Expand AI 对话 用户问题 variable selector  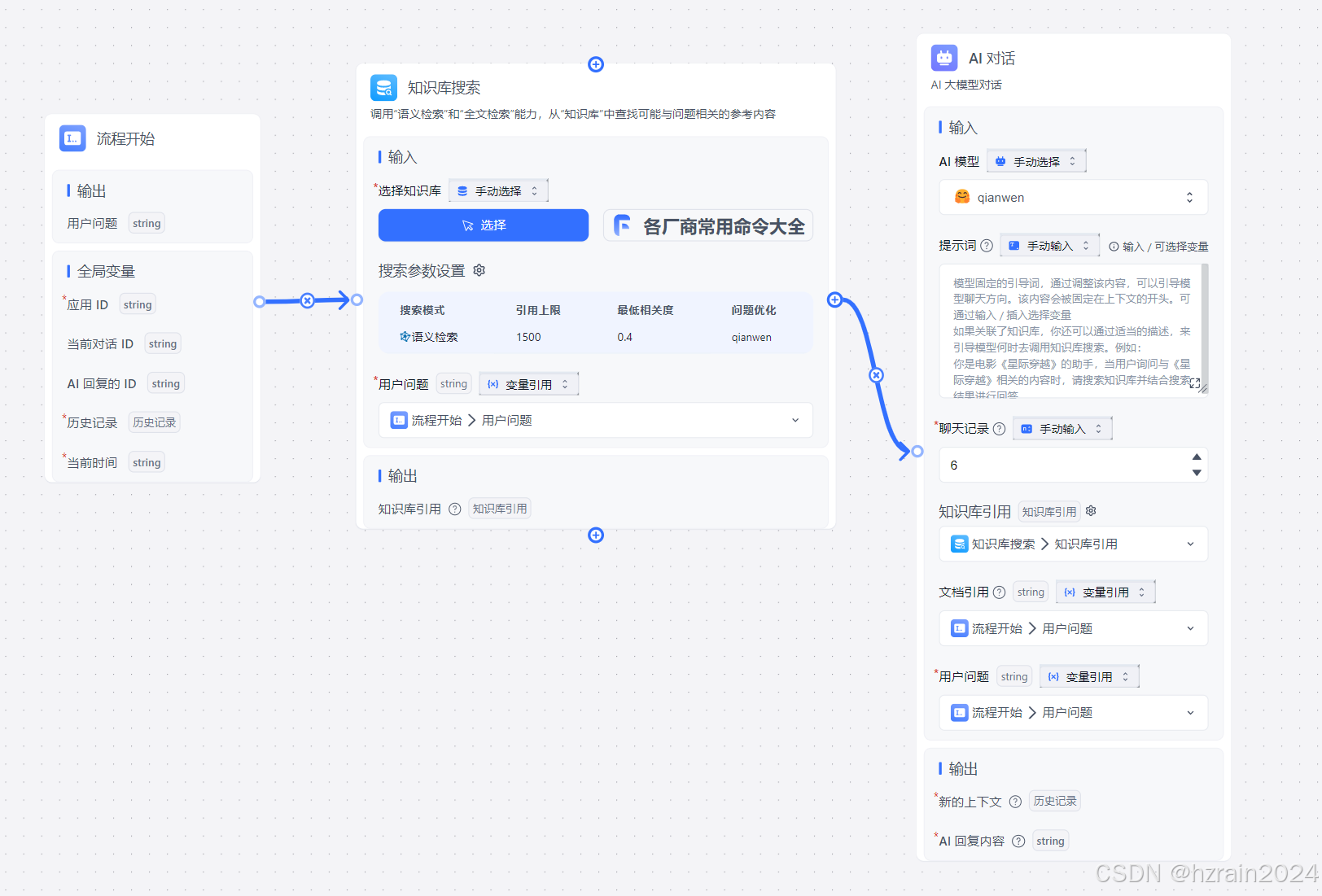[x=1074, y=712]
